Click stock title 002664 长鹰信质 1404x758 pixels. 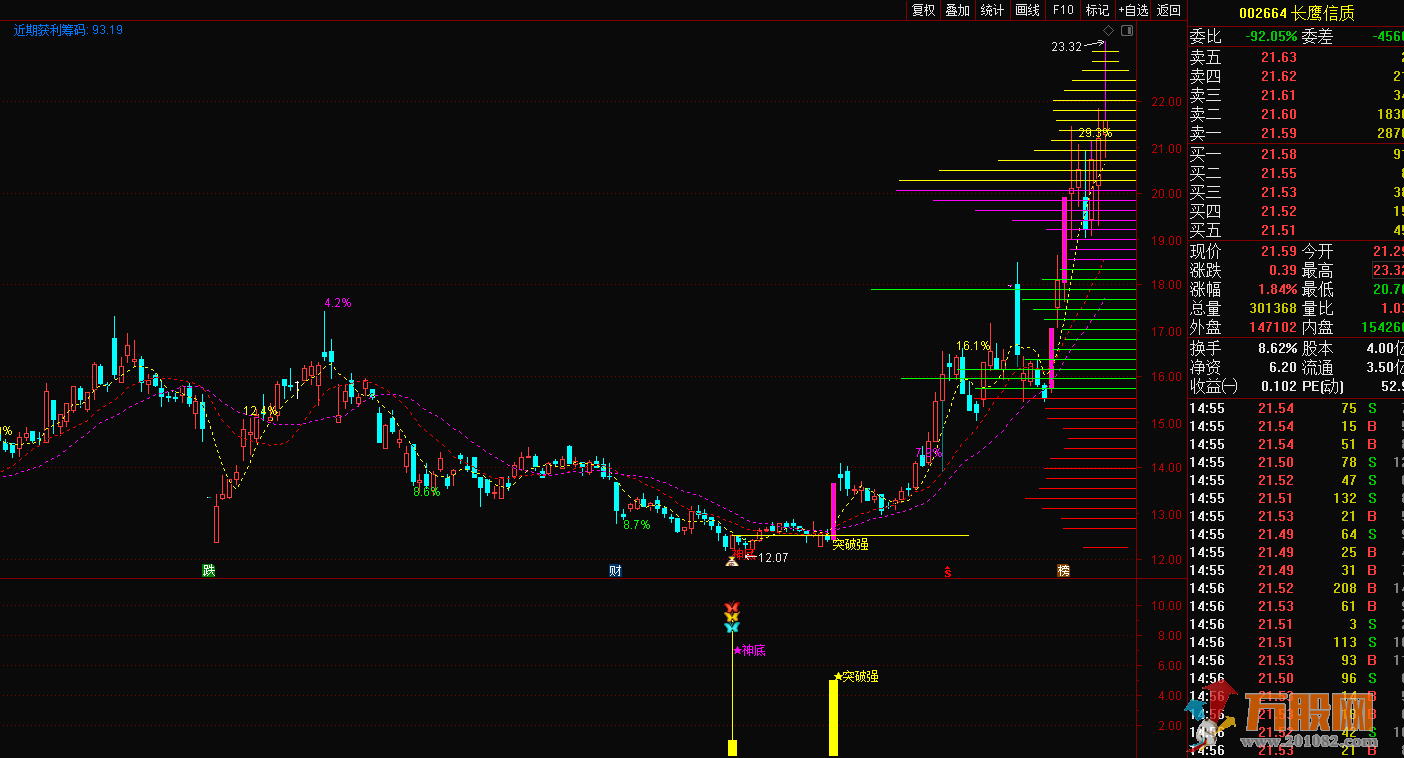pos(1297,13)
